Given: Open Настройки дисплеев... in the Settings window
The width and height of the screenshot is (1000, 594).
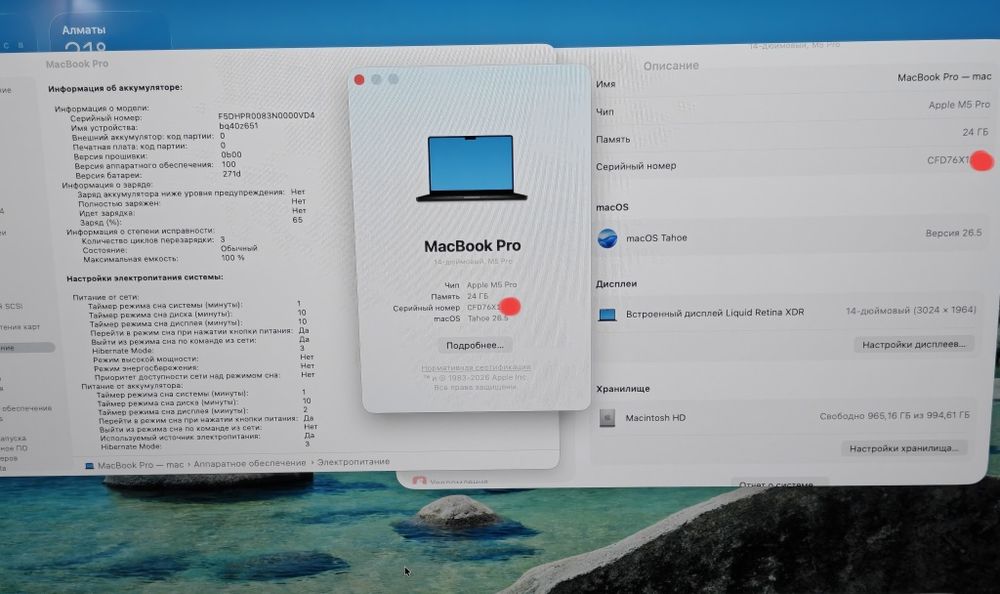Looking at the screenshot, I should (x=913, y=345).
